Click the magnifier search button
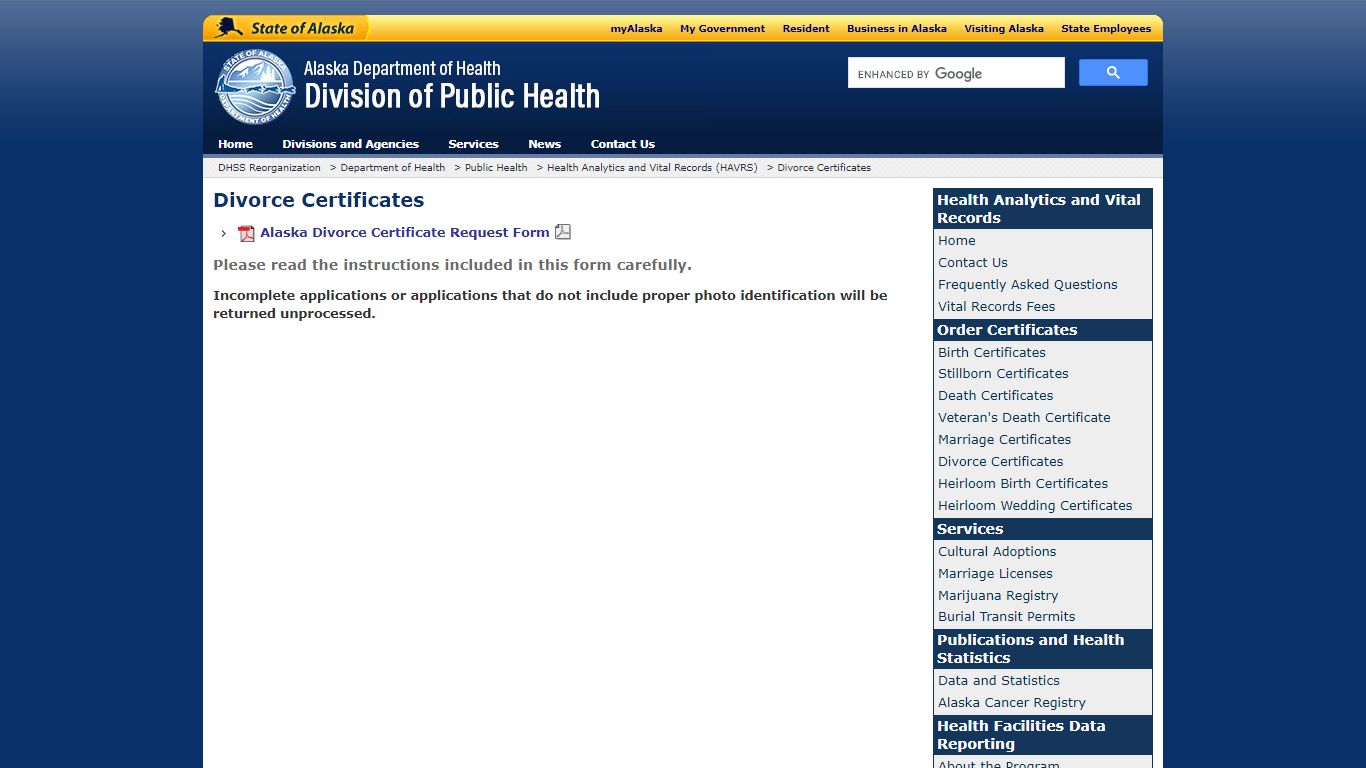1366x768 pixels. click(1113, 73)
